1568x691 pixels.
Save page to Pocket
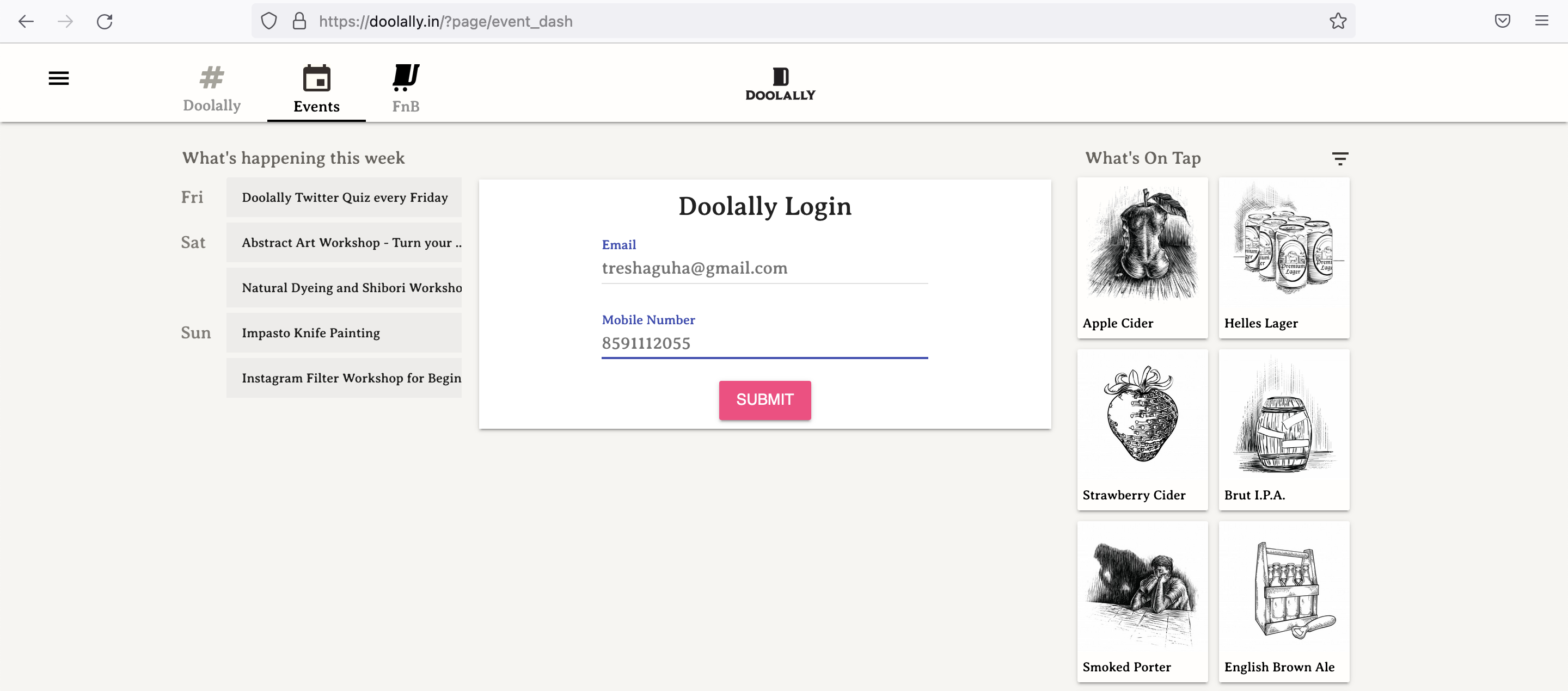coord(1502,21)
